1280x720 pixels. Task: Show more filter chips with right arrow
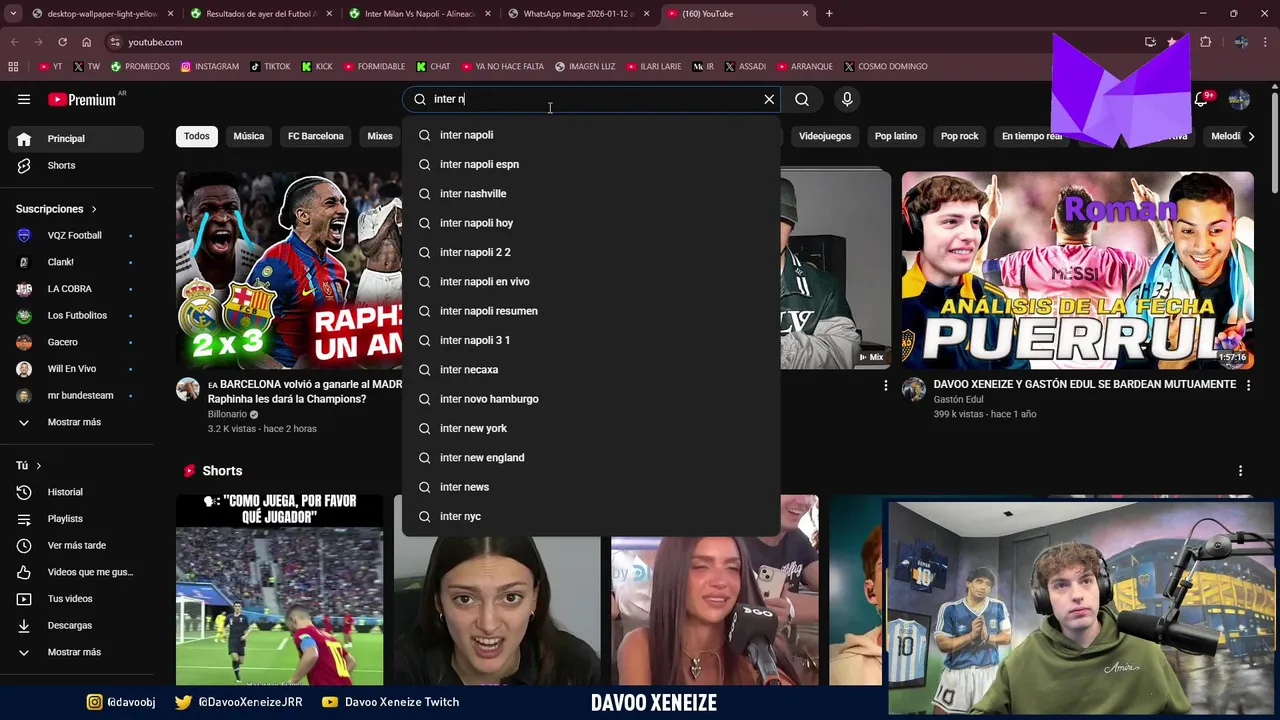(x=1252, y=136)
